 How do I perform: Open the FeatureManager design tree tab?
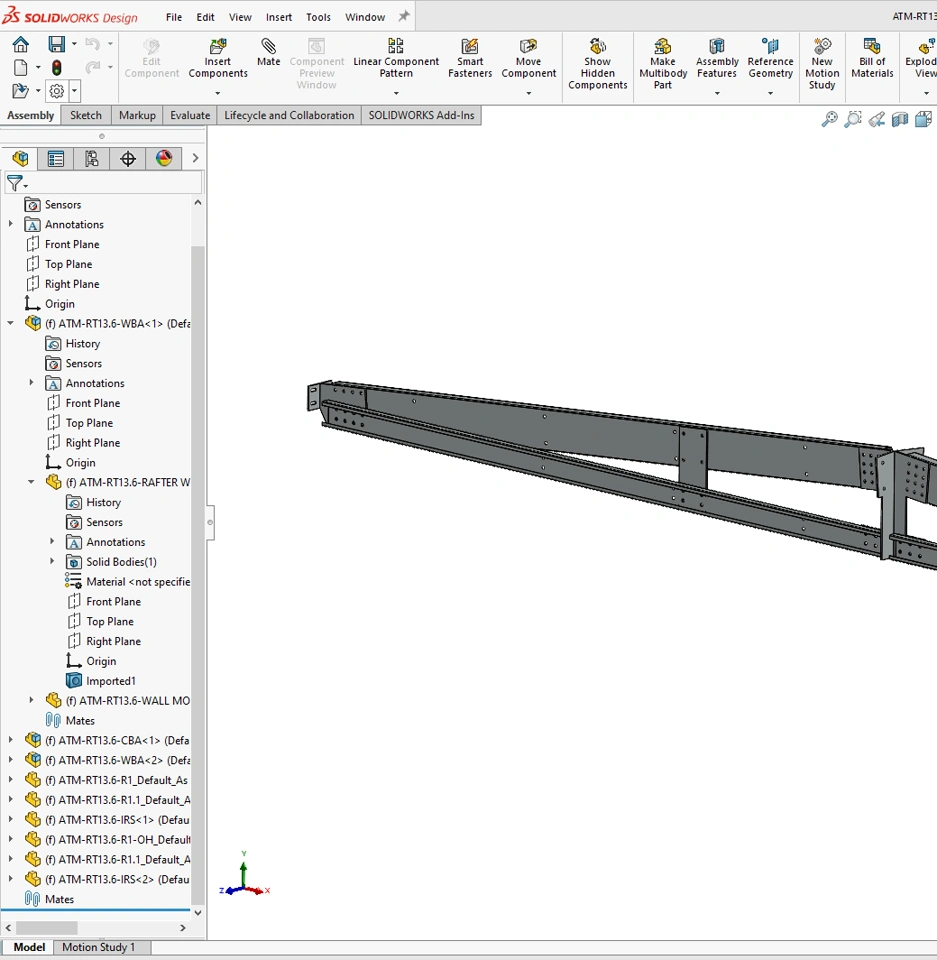coord(20,159)
